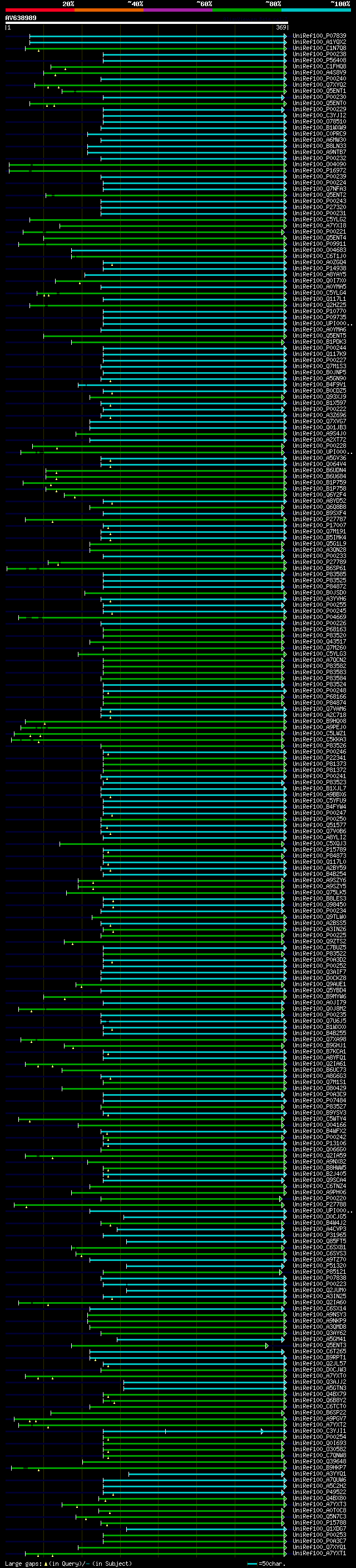Click label UniRef100_Q3AJJ2
Viewport: 356px width, 1568px height.
[319, 1382]
